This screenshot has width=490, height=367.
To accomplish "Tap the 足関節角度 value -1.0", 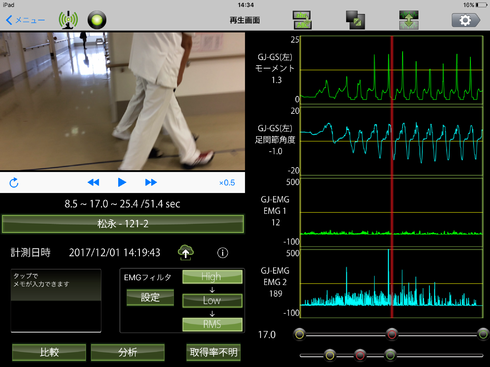I will click(275, 151).
